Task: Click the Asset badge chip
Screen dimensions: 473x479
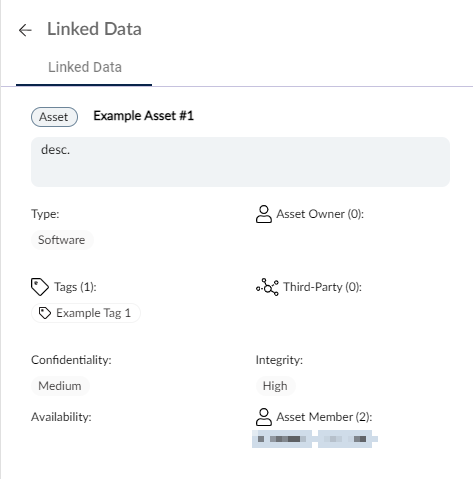Action: point(54,117)
